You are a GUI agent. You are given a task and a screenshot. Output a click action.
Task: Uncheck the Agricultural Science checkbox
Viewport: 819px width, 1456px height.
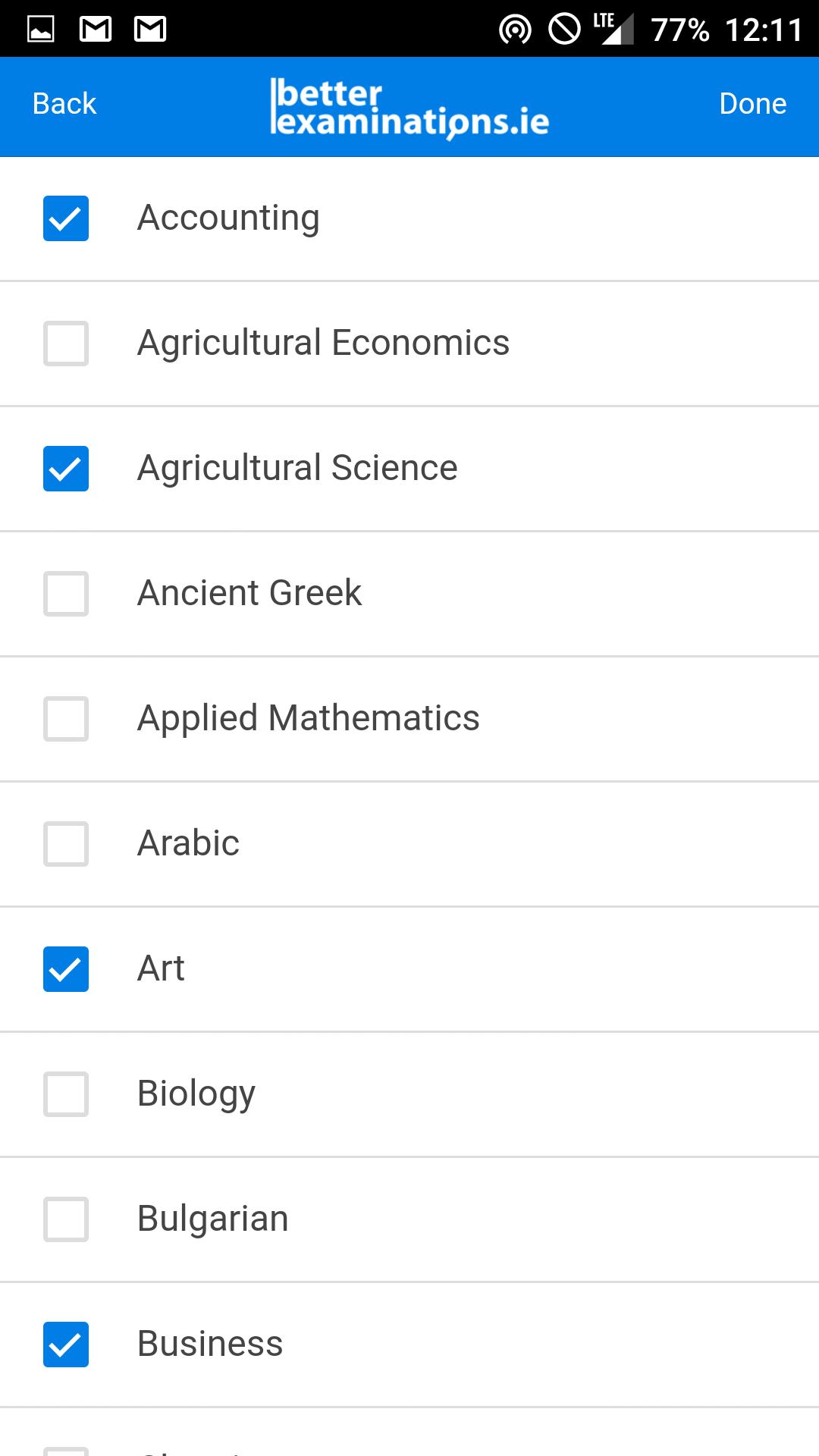66,469
